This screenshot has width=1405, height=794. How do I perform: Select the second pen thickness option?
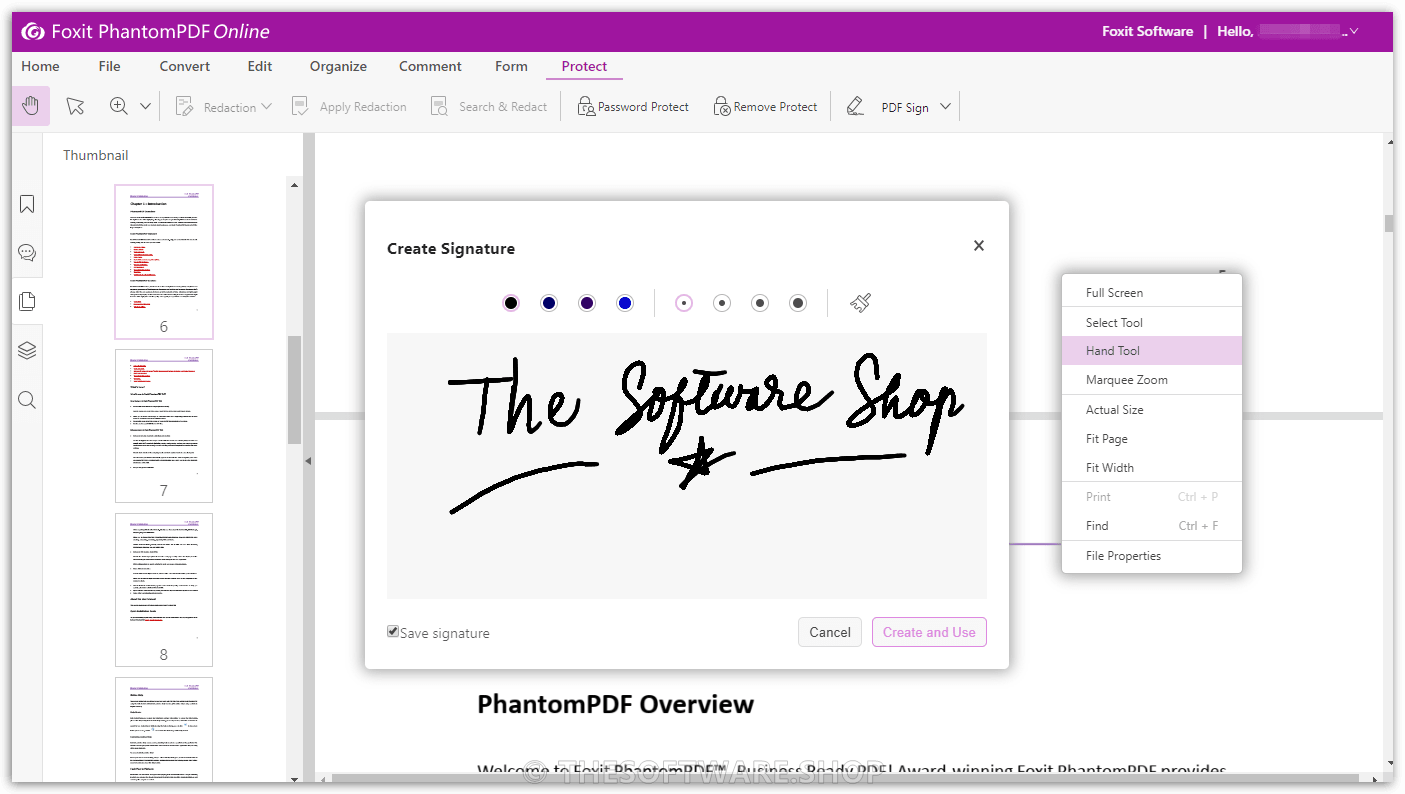pos(722,303)
